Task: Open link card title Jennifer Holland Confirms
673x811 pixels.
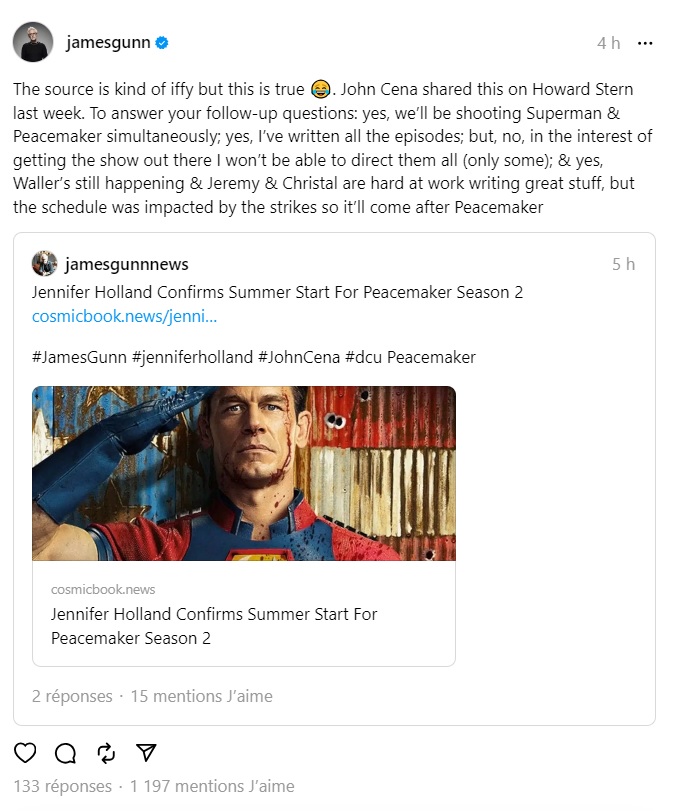Action: (x=214, y=626)
